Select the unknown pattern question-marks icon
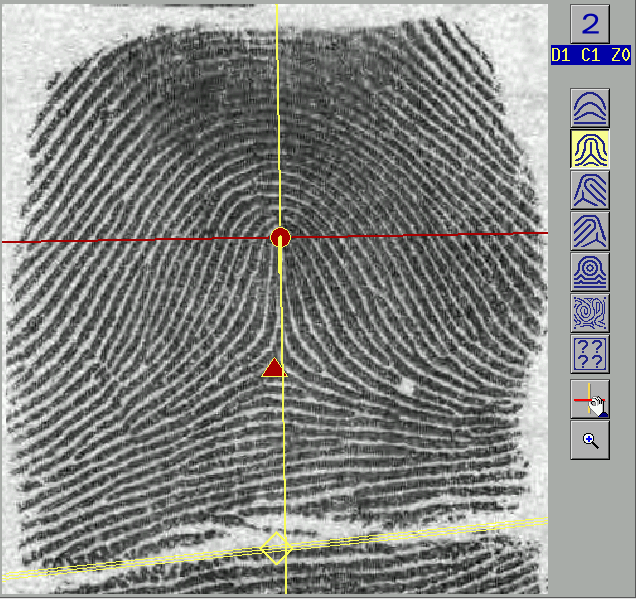The image size is (636, 599). click(x=590, y=354)
